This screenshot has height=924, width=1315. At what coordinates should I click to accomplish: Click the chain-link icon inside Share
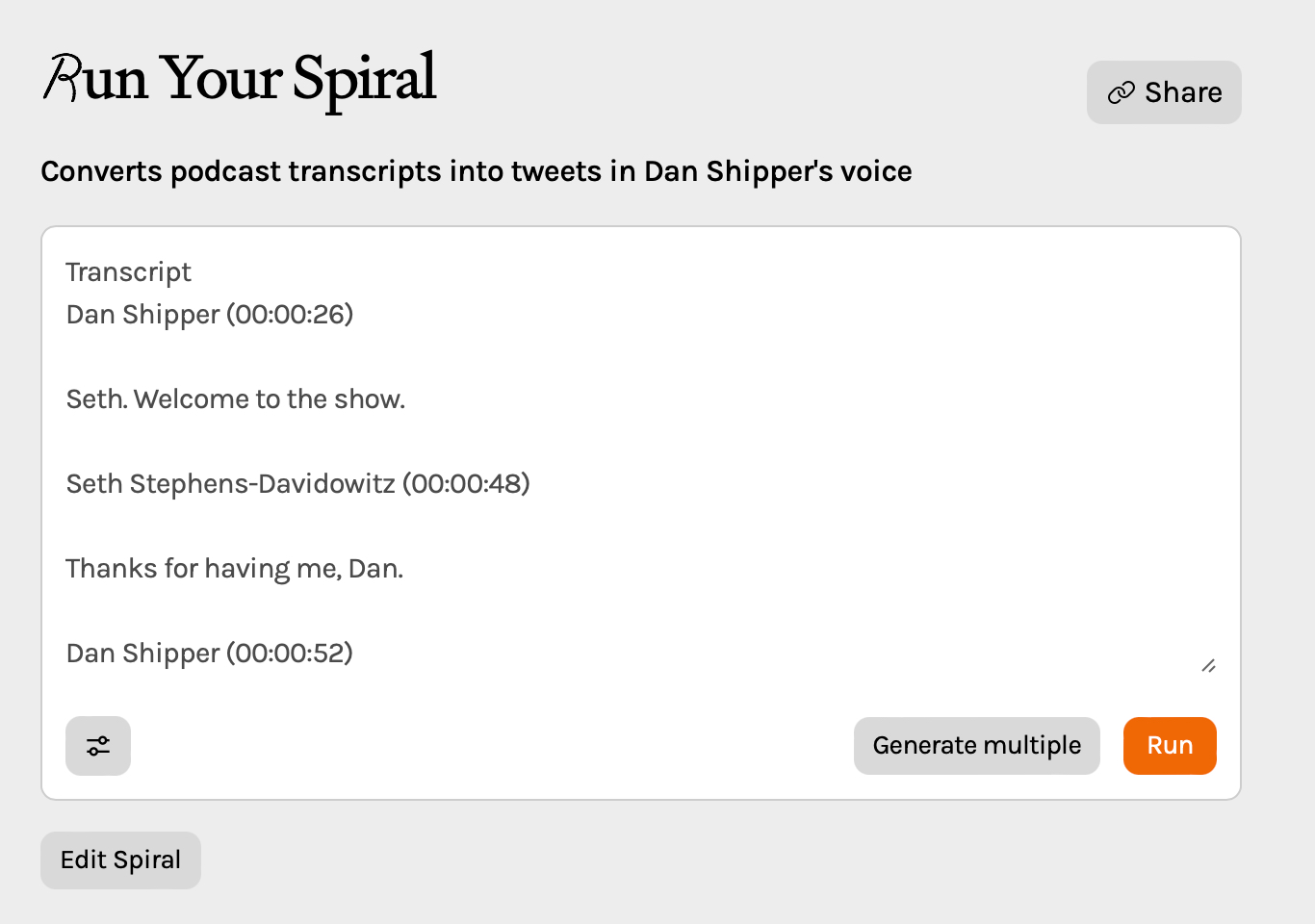1121,93
